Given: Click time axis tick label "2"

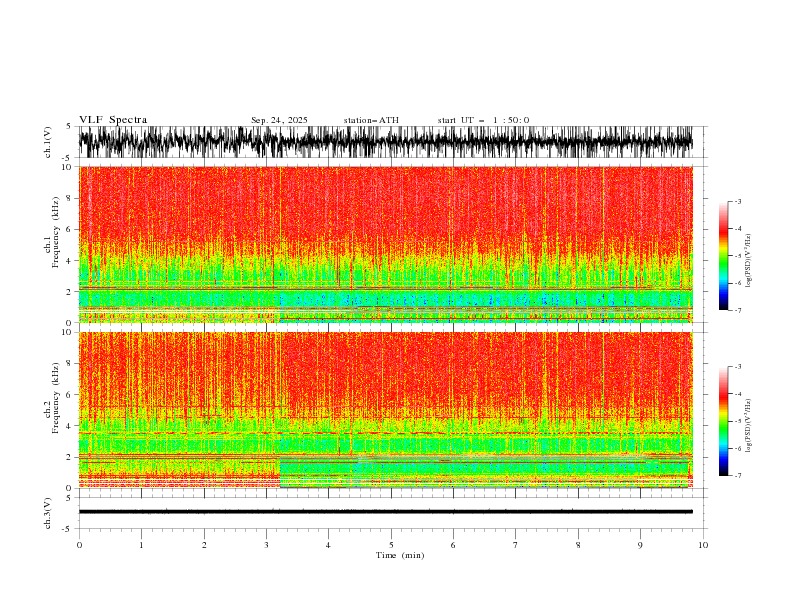Looking at the screenshot, I should (x=204, y=545).
